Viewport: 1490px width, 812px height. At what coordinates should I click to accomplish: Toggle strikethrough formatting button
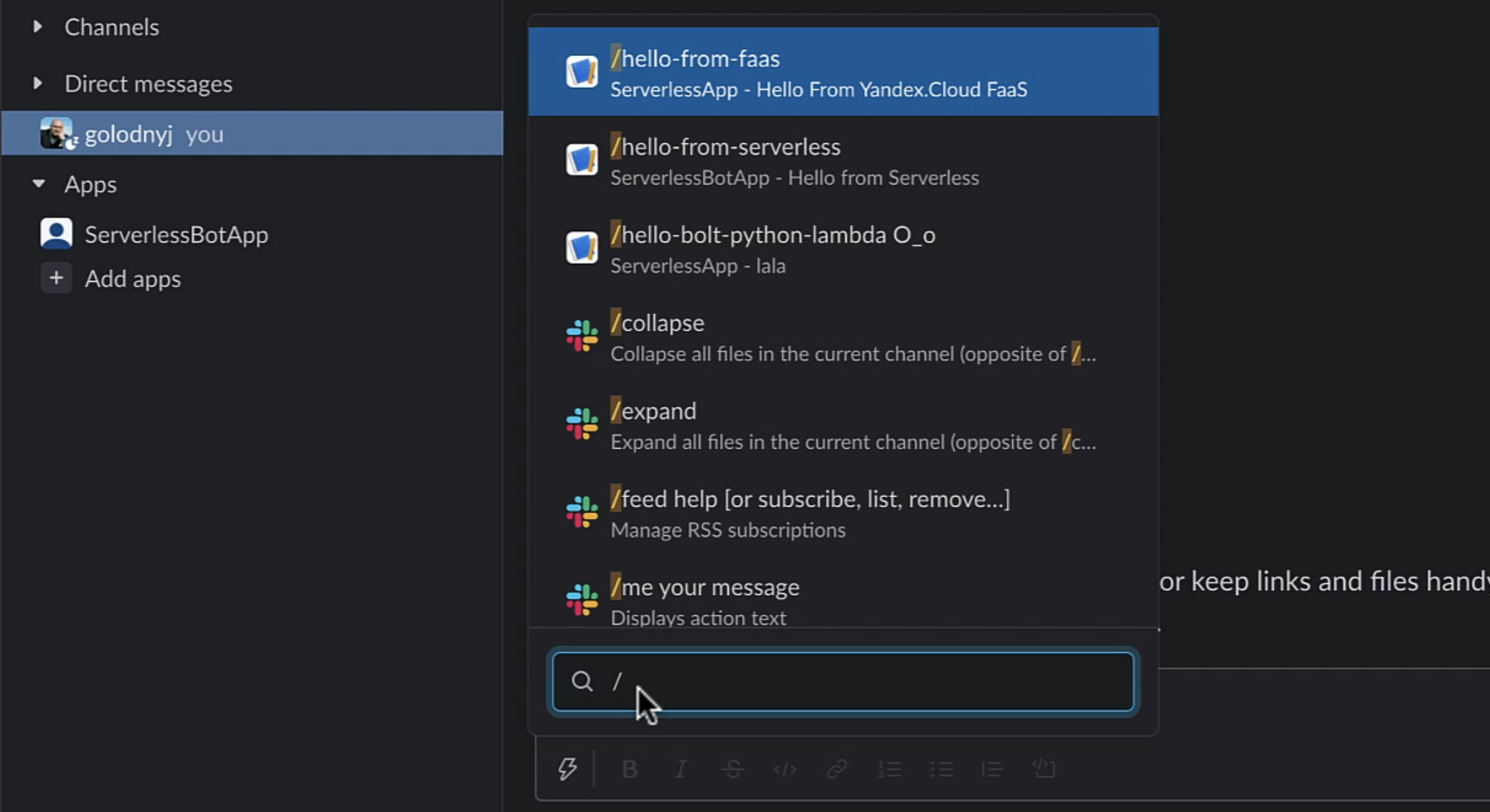(733, 770)
